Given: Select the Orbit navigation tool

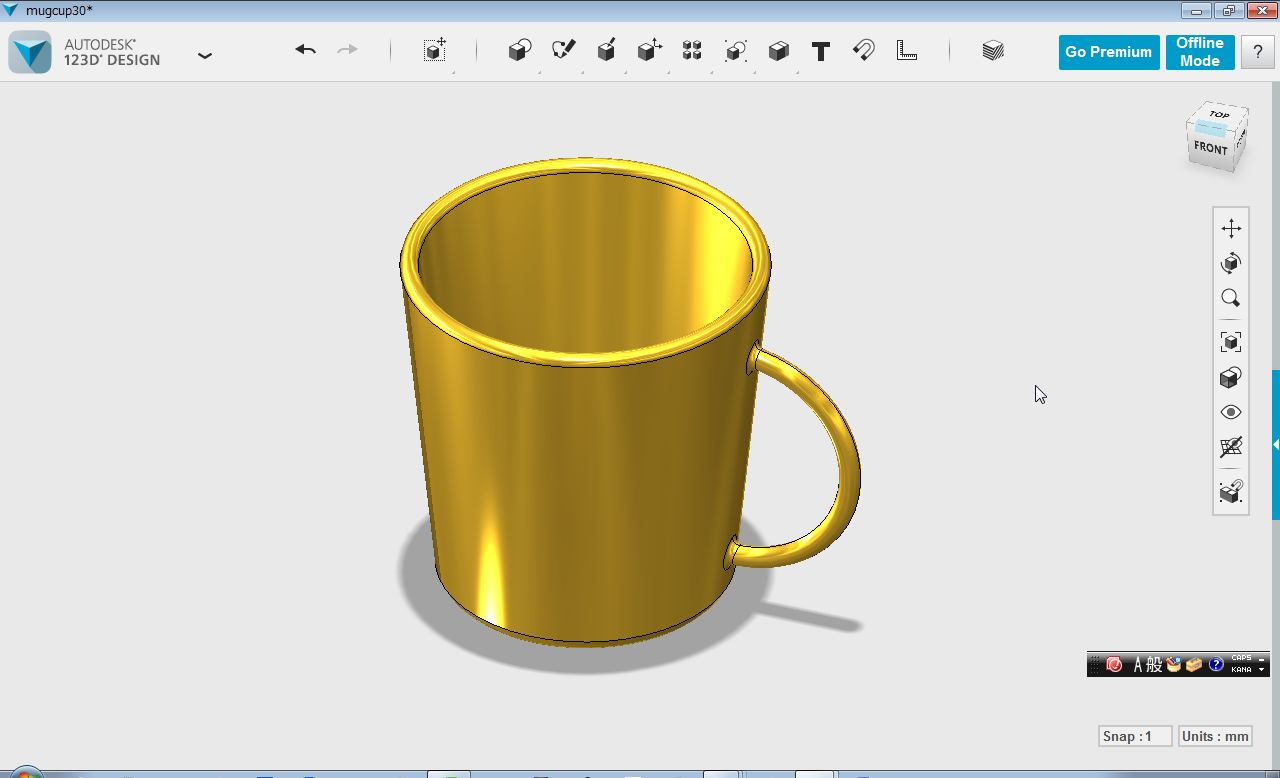Looking at the screenshot, I should tap(1231, 263).
